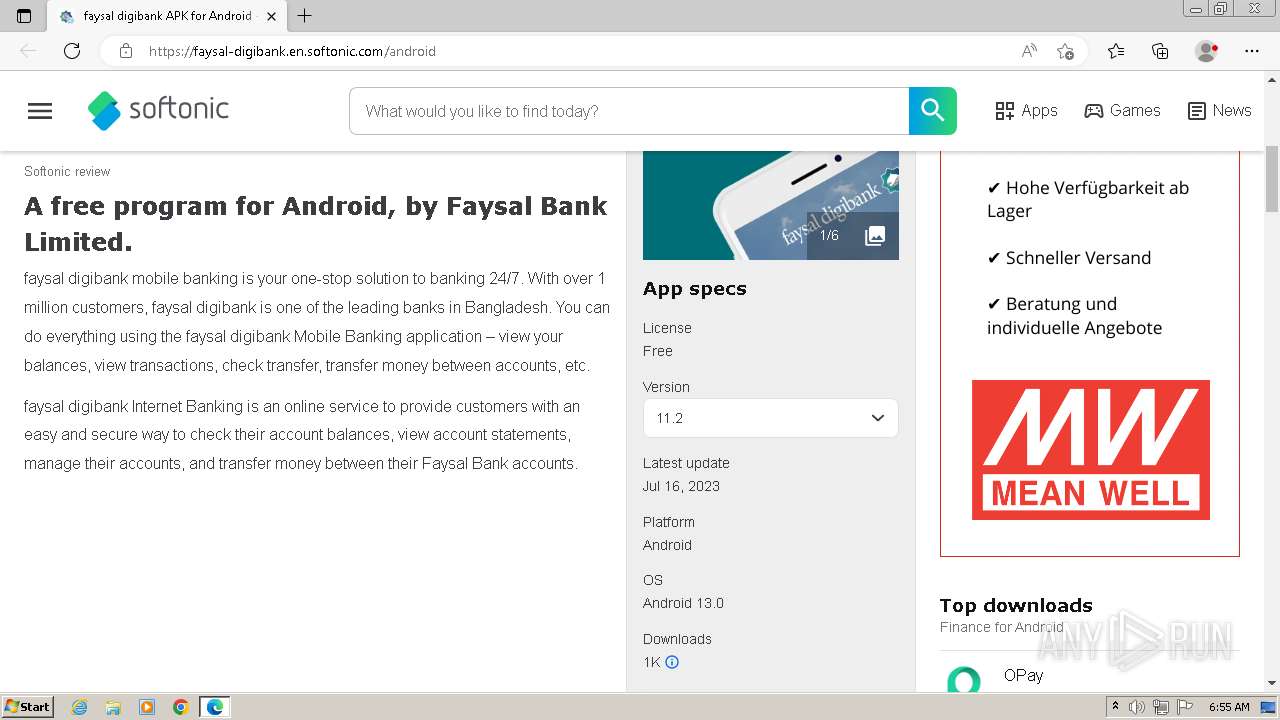The width and height of the screenshot is (1280, 720).
Task: Open the Apps section
Action: point(1026,111)
